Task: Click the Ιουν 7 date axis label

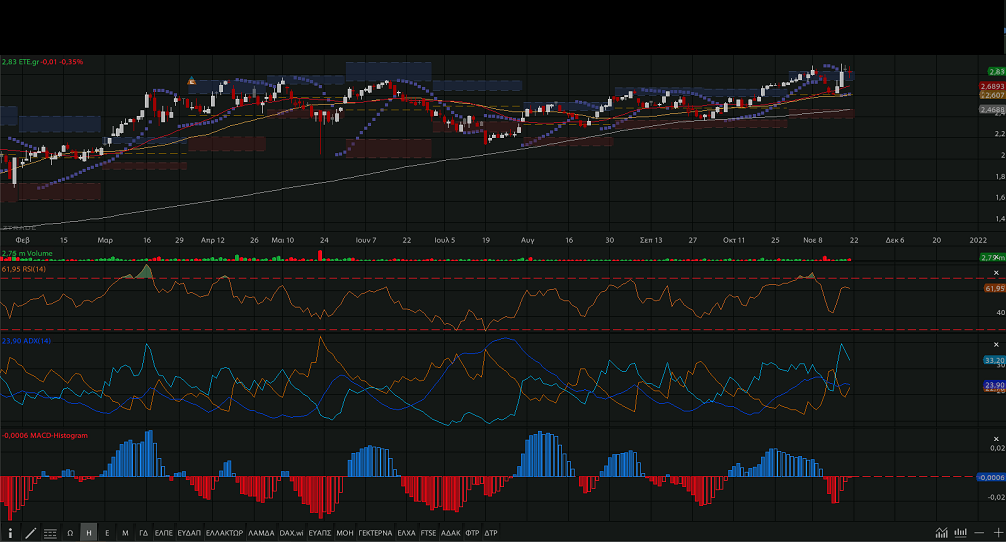Action: pyautogui.click(x=366, y=240)
